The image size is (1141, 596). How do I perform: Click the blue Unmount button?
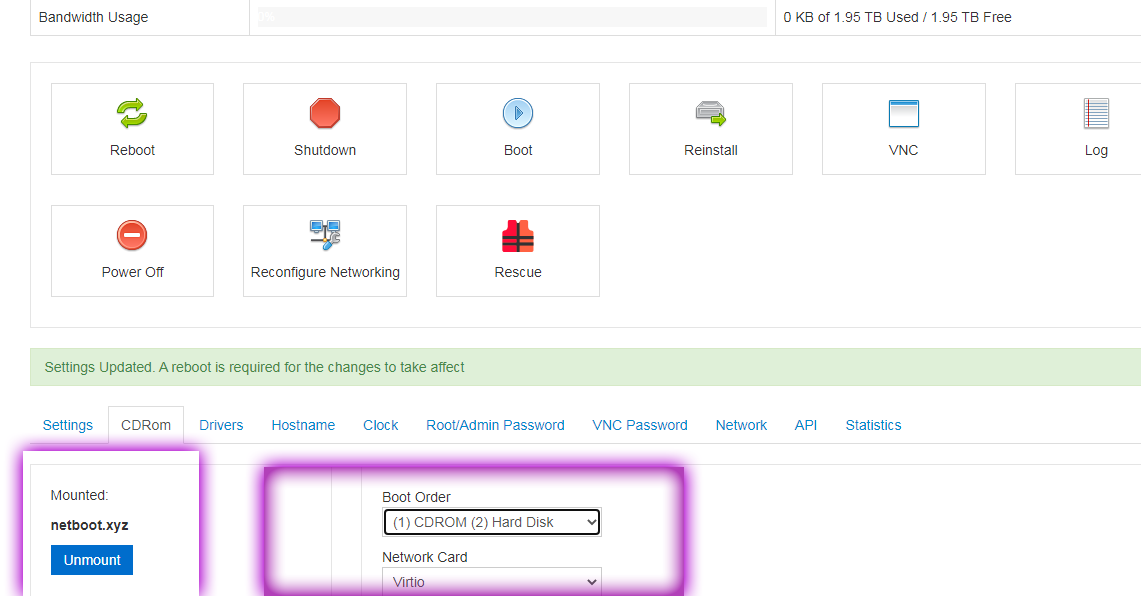(92, 560)
